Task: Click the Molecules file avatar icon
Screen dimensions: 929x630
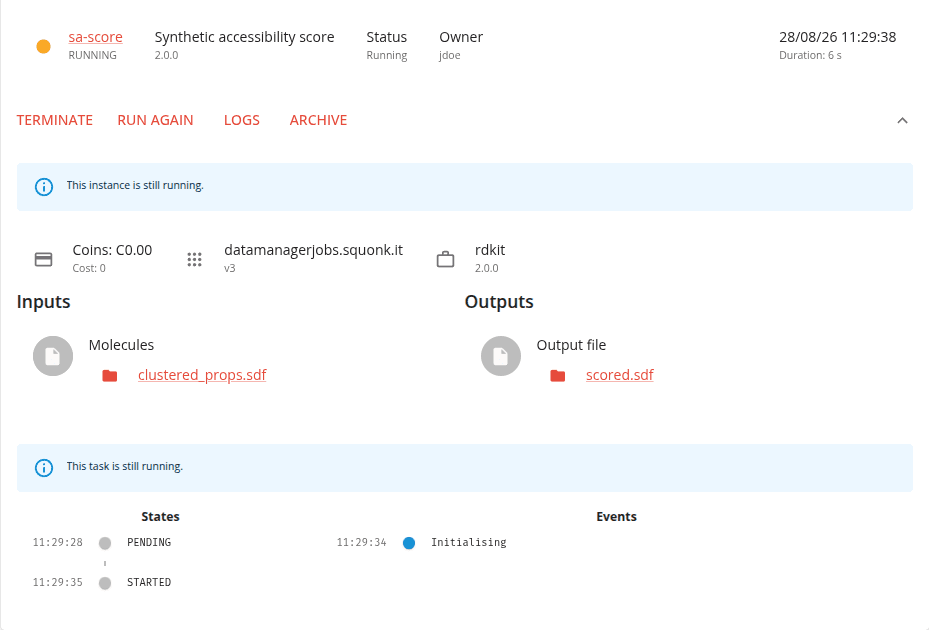Action: 53,356
